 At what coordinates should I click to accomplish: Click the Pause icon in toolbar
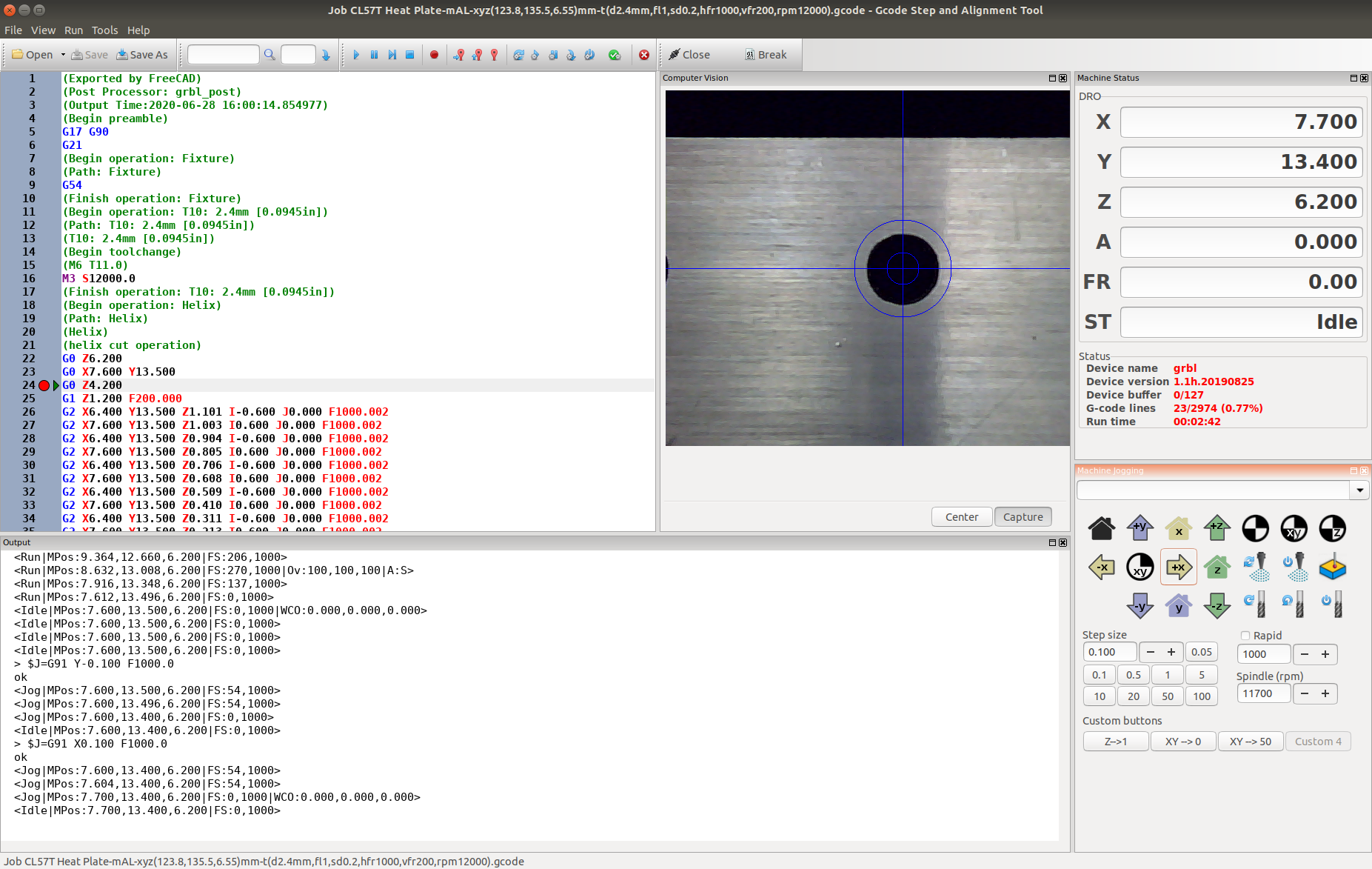point(374,55)
